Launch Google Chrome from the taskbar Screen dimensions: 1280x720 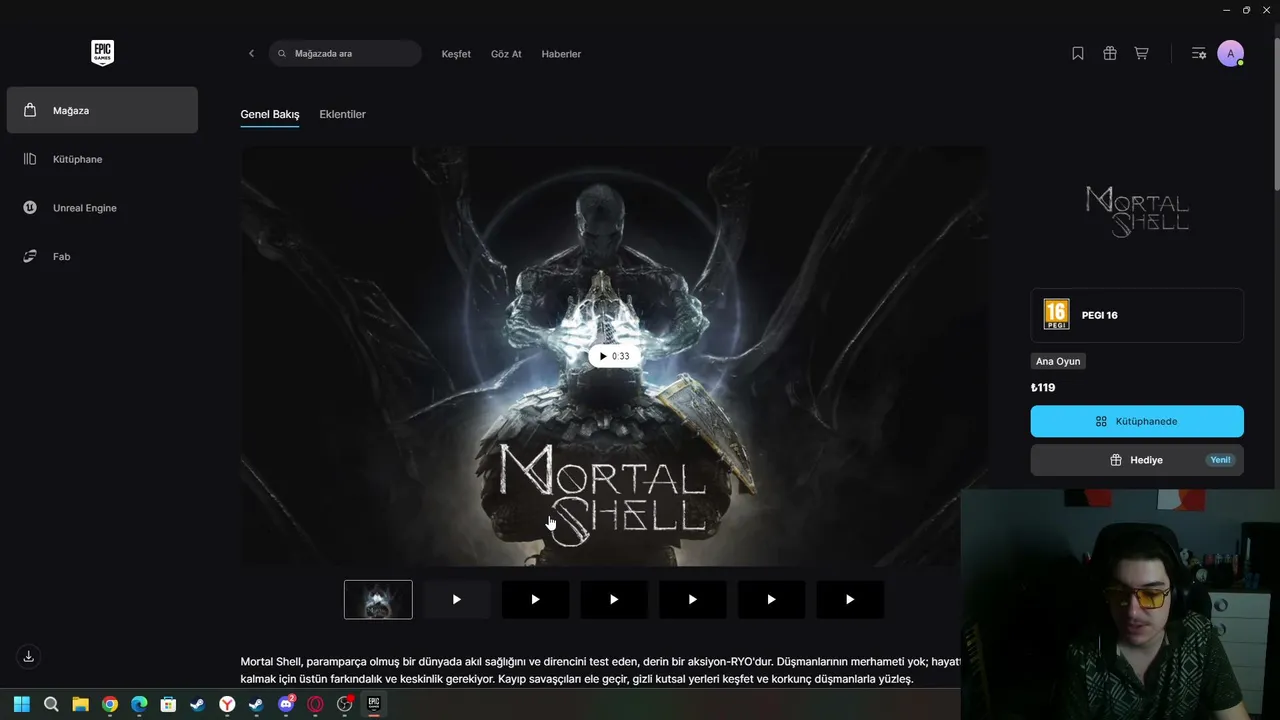coord(110,704)
